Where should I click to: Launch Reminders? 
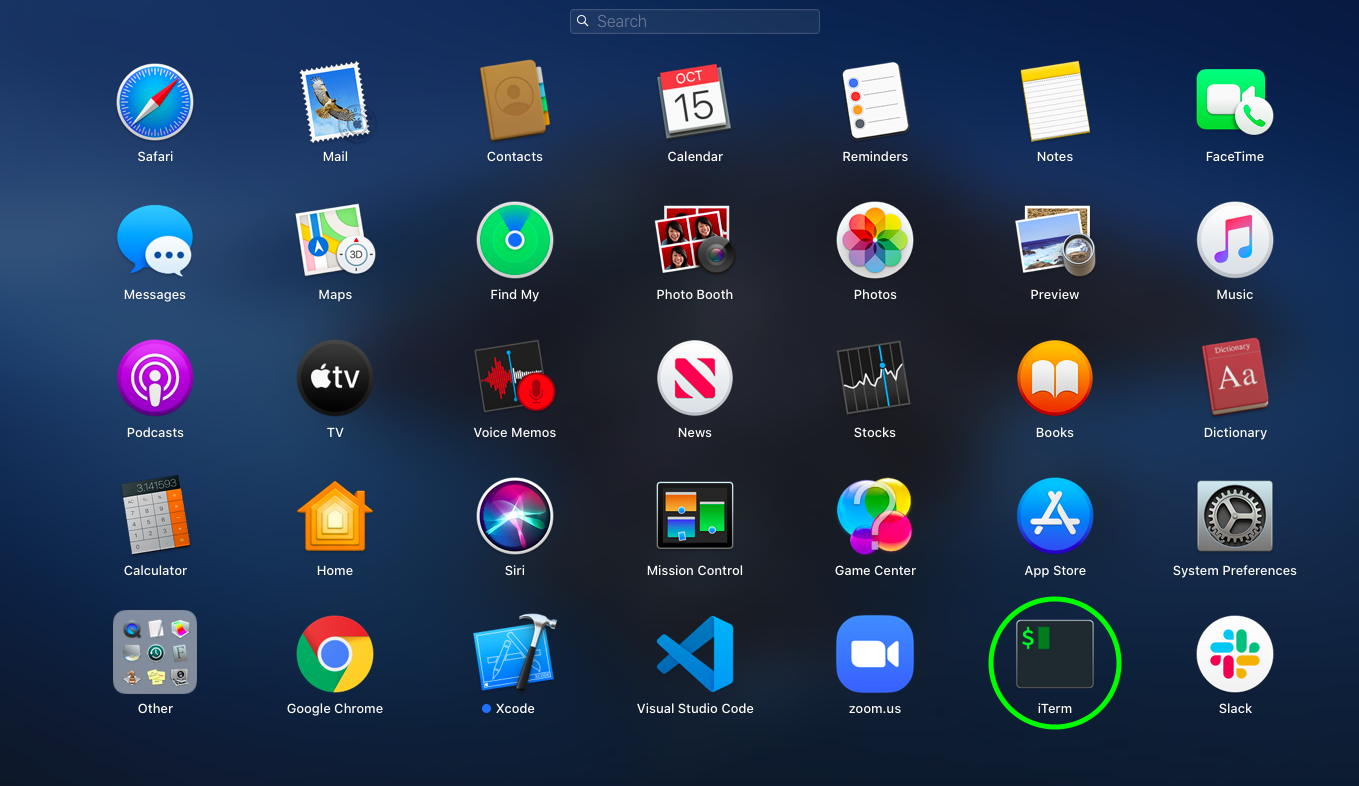point(875,102)
